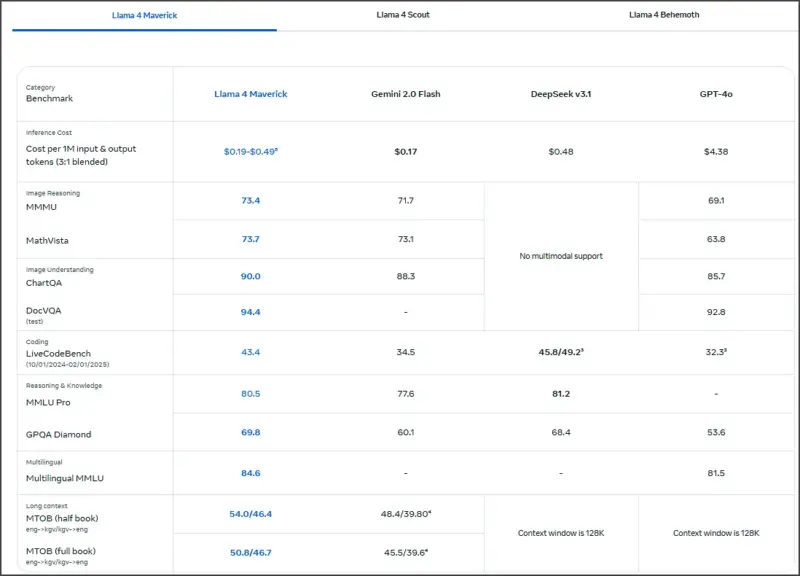Viewport: 800px width, 576px height.
Task: Select Gemini's MTOB full book 45.5/39.6
Action: click(406, 553)
